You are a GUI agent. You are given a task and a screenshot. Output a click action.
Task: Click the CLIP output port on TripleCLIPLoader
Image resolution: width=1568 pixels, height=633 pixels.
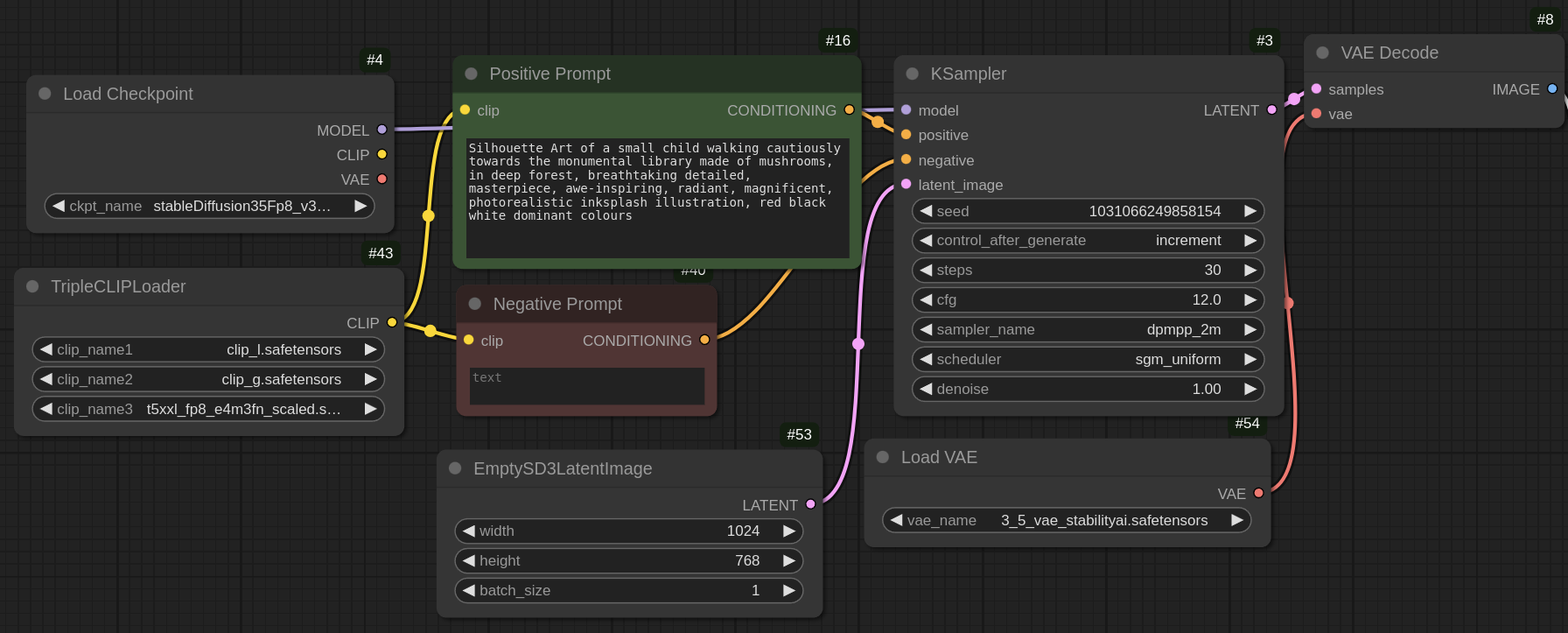click(x=392, y=323)
